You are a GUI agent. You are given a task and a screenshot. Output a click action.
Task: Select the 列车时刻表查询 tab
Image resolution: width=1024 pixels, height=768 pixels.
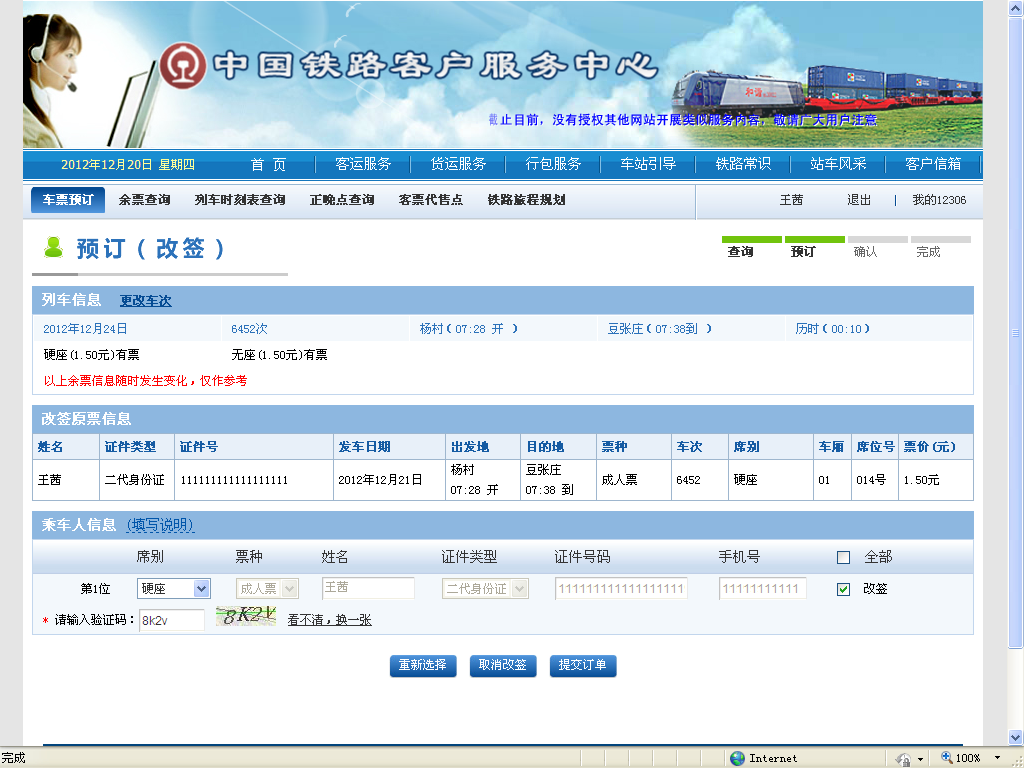pyautogui.click(x=240, y=200)
